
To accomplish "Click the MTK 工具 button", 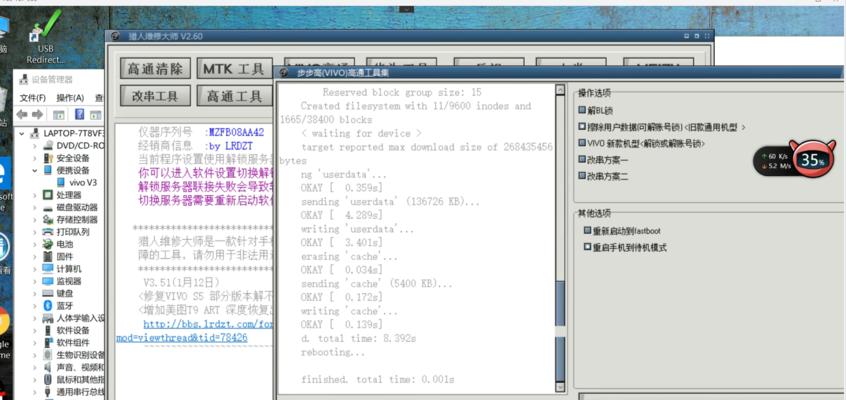I will click(x=235, y=69).
